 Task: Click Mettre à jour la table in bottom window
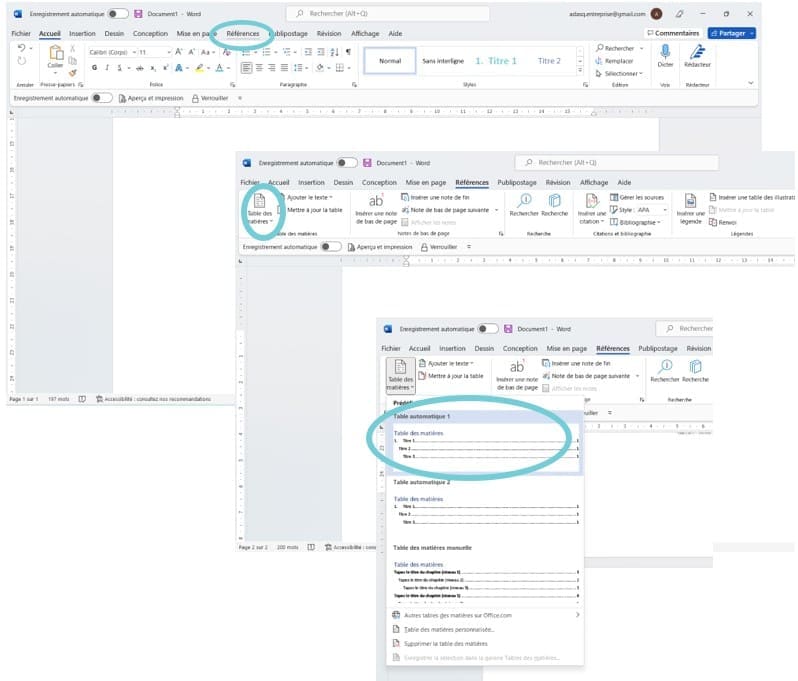coord(451,376)
